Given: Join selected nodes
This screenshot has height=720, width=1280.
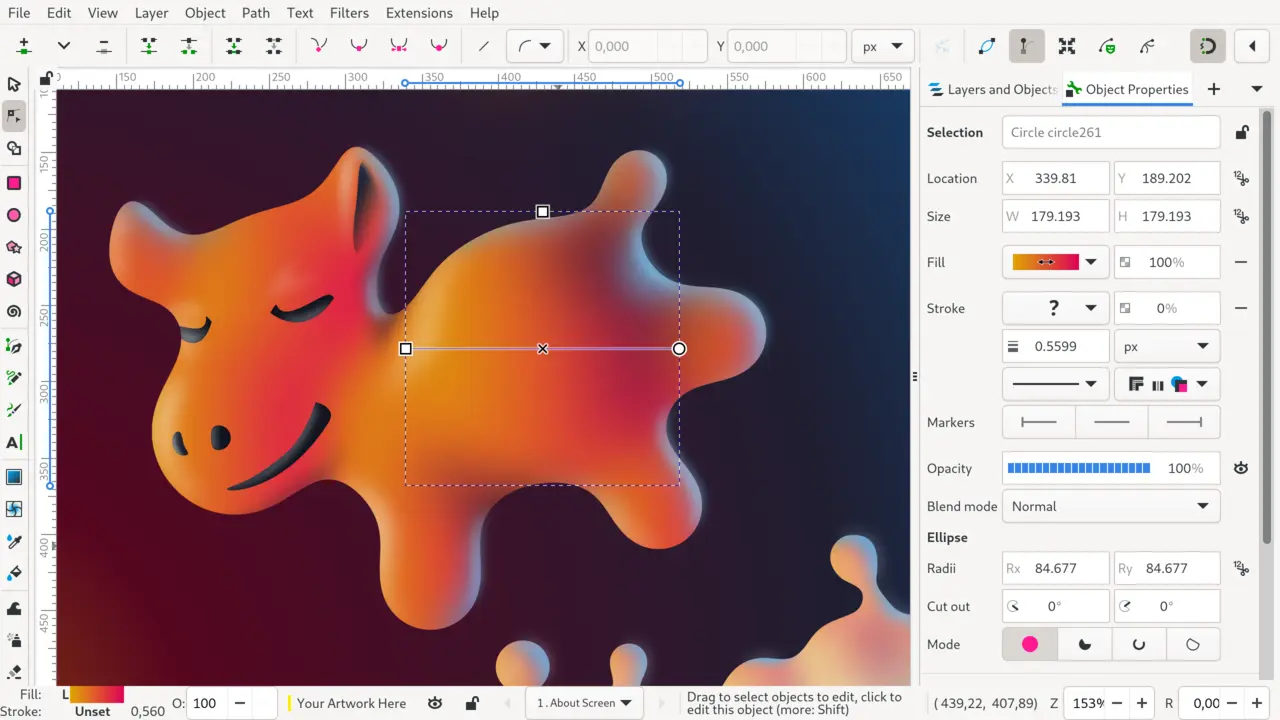Looking at the screenshot, I should [149, 46].
